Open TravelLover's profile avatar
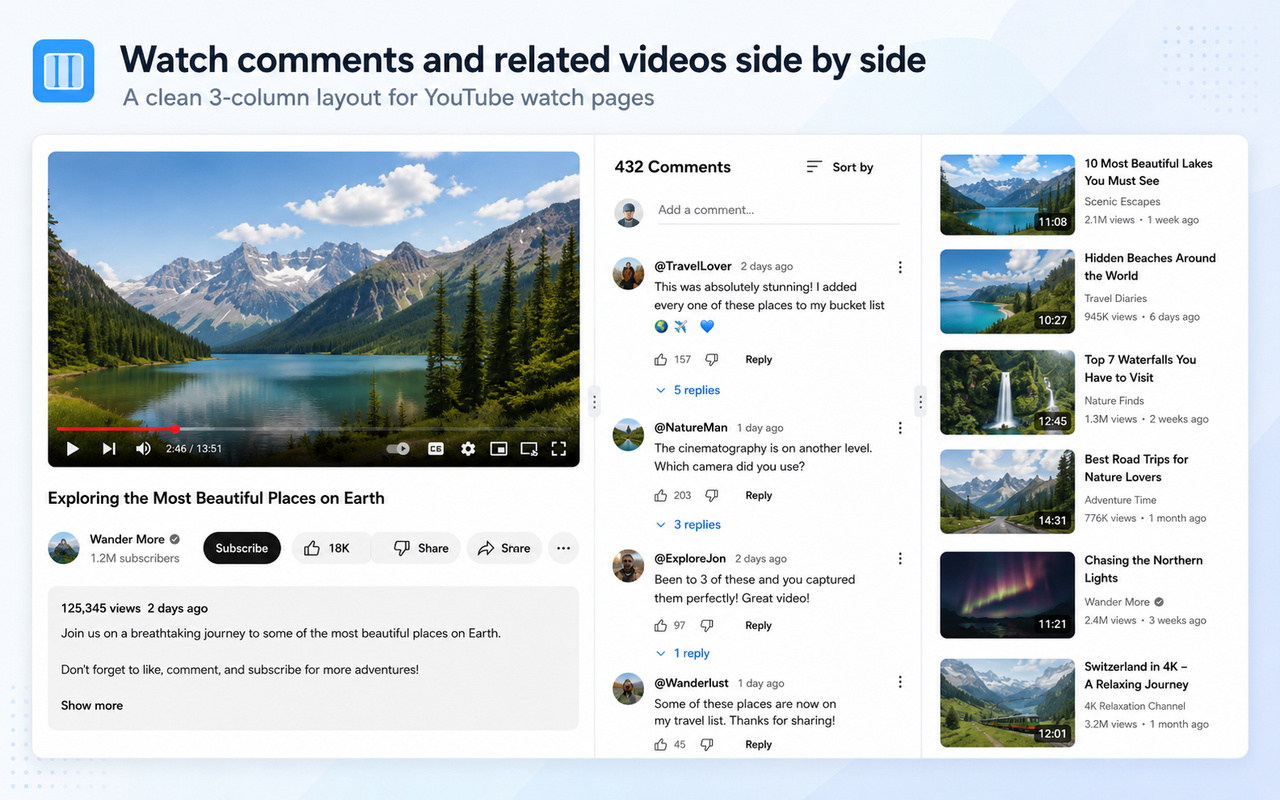 tap(629, 274)
